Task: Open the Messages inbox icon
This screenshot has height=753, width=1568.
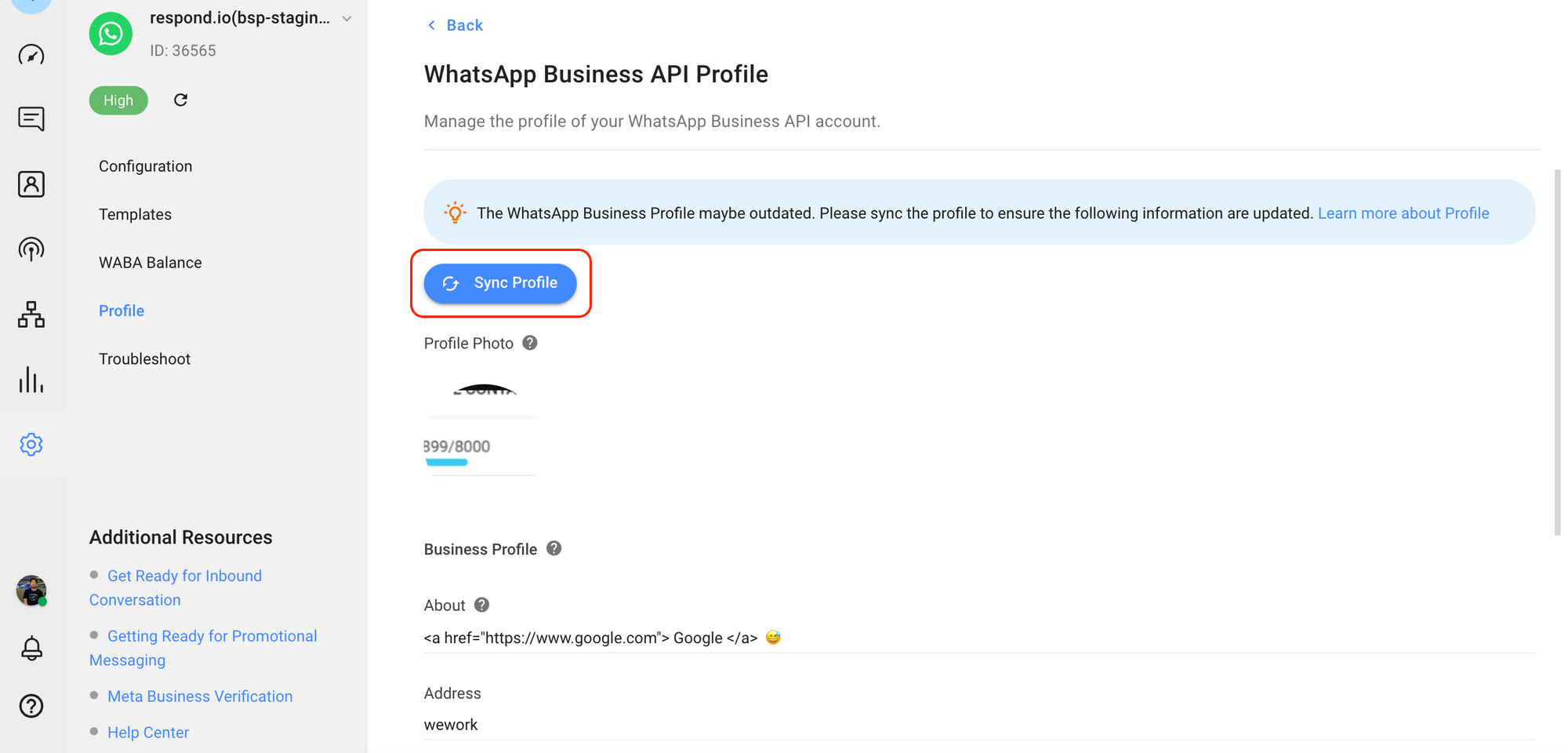Action: click(31, 118)
